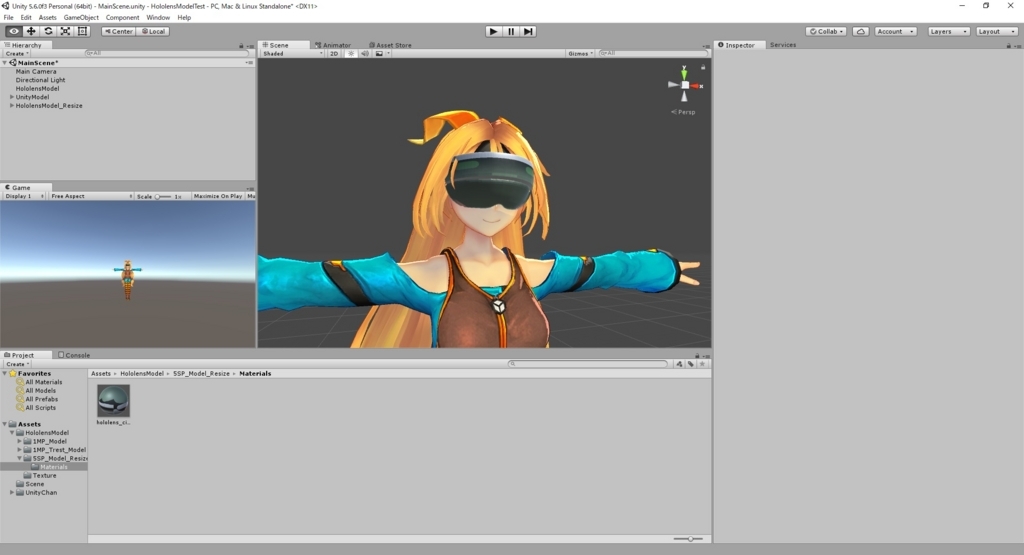Toggle Persp projection label
Viewport: 1024px width, 555px height.
(684, 112)
